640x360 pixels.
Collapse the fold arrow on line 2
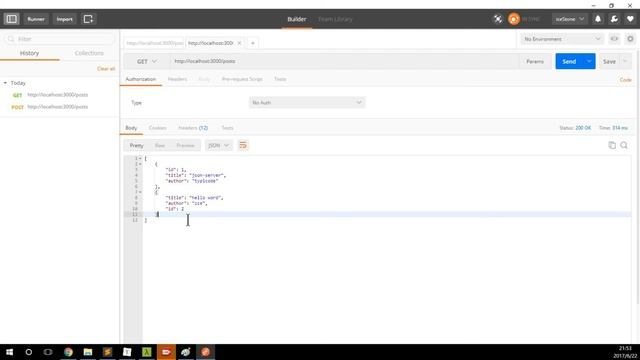(x=140, y=164)
